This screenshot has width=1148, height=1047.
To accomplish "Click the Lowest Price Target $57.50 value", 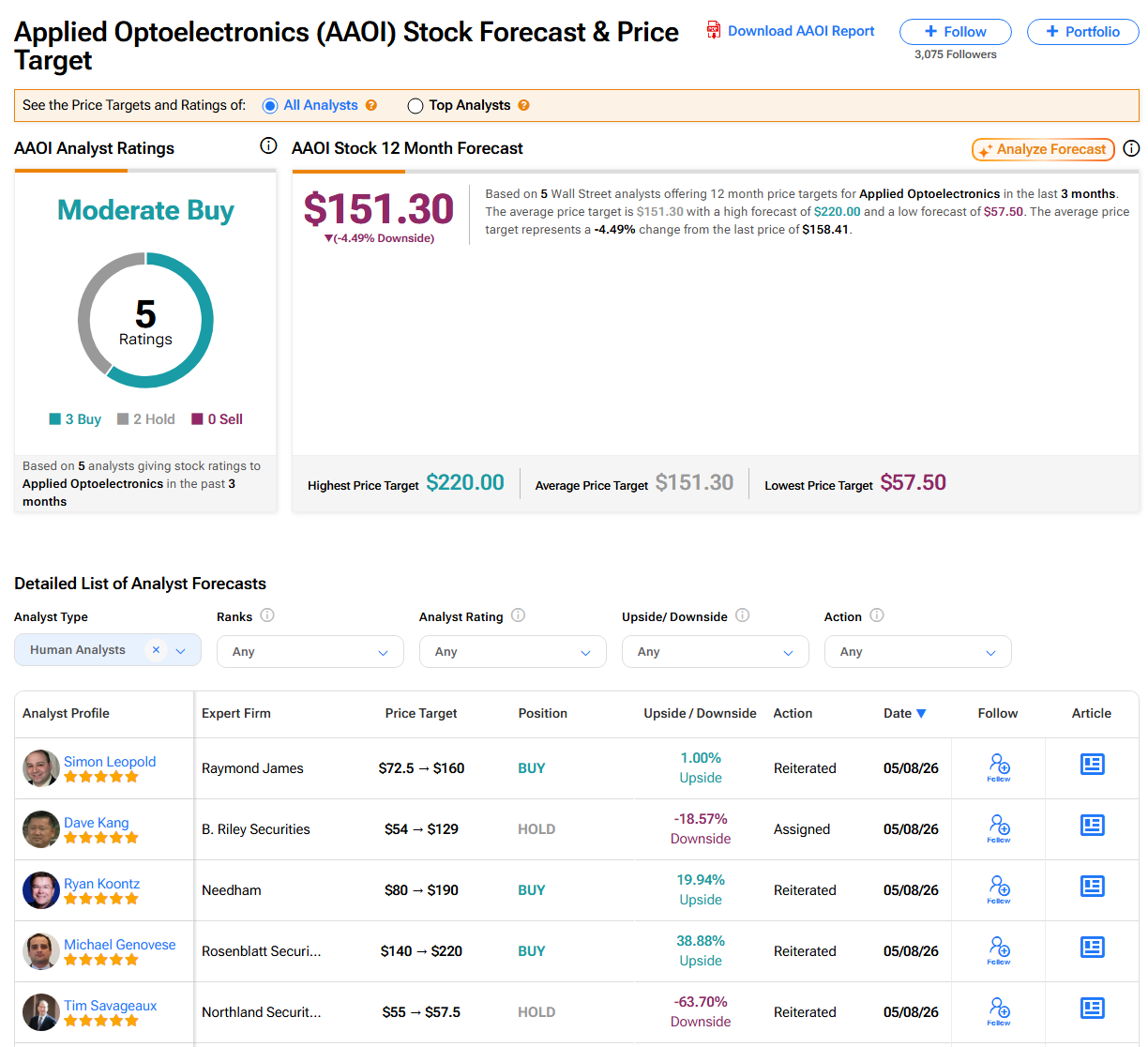I will pyautogui.click(x=914, y=482).
